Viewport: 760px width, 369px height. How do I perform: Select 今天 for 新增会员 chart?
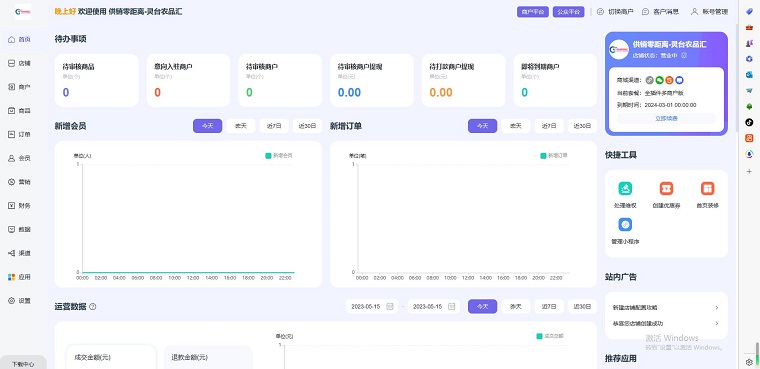coord(207,126)
